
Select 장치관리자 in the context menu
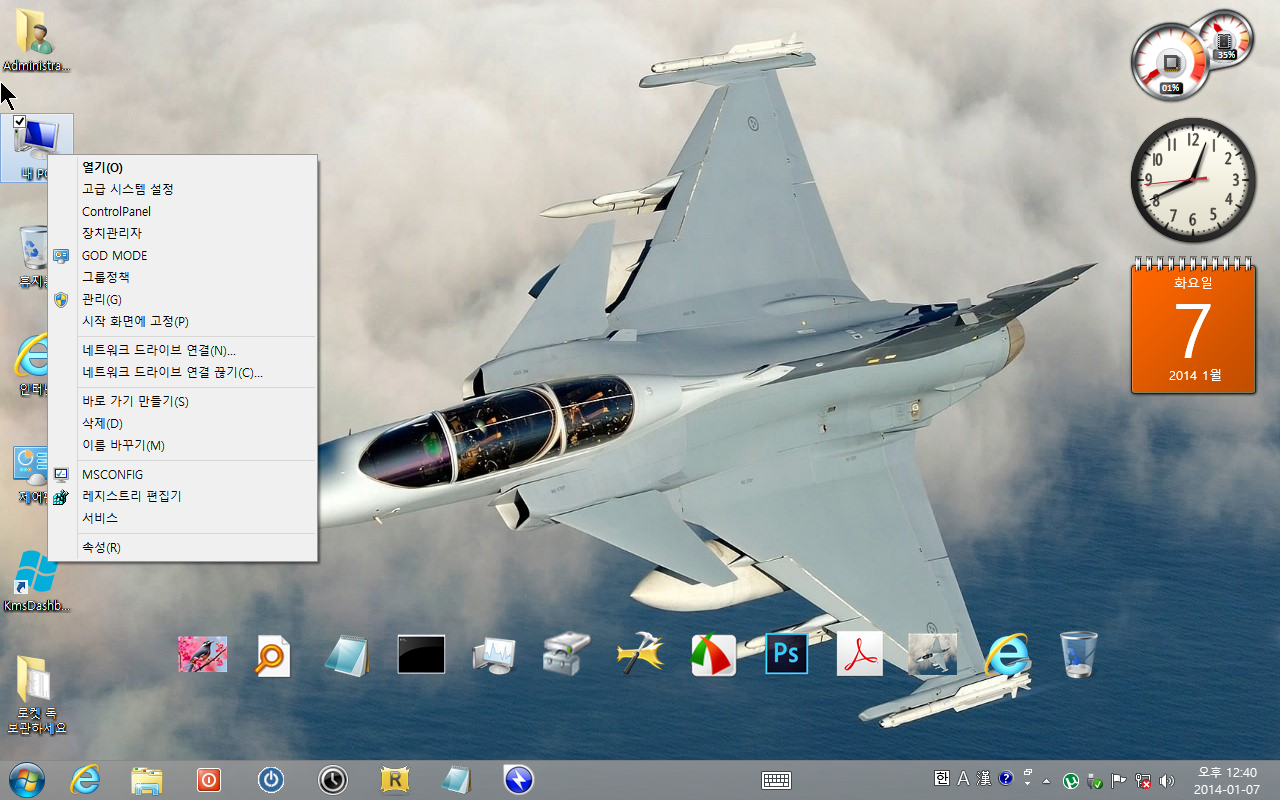click(x=182, y=233)
